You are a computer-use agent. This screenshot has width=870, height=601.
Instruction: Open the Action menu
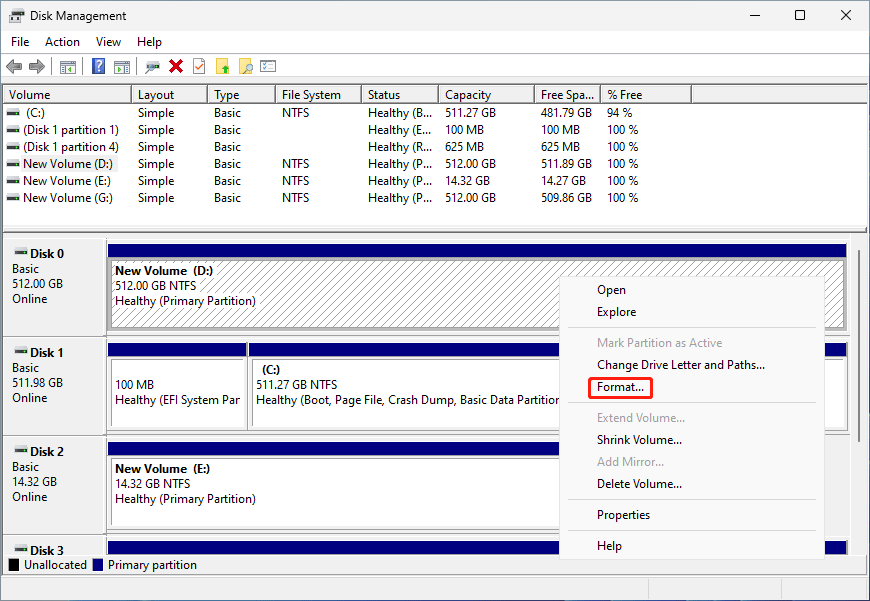(62, 42)
